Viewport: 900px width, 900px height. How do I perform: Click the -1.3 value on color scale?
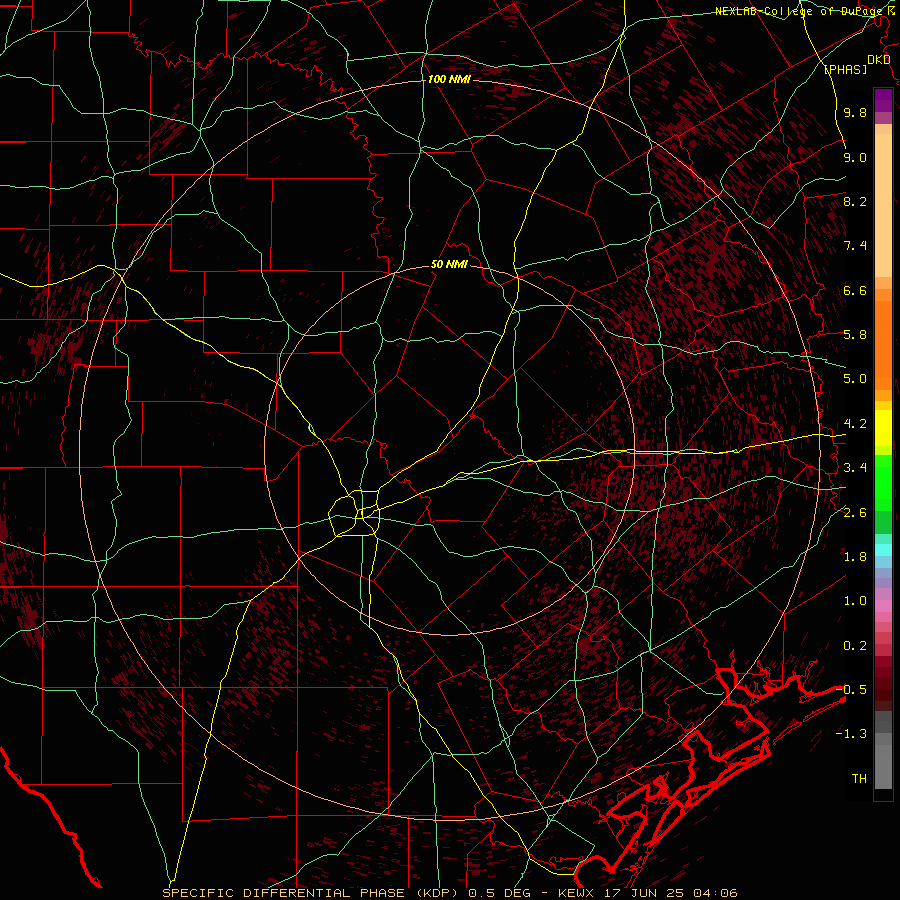click(x=851, y=734)
